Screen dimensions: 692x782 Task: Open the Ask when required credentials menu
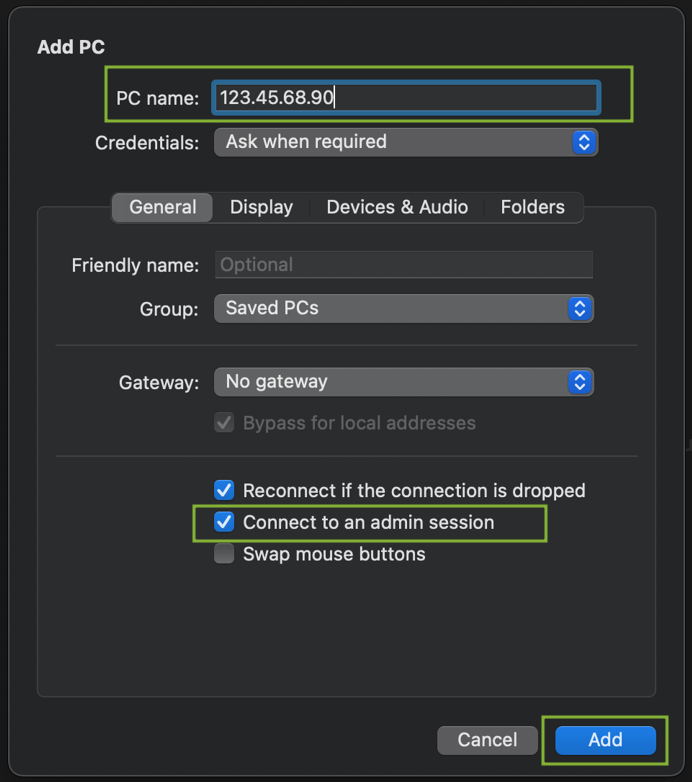pyautogui.click(x=406, y=142)
